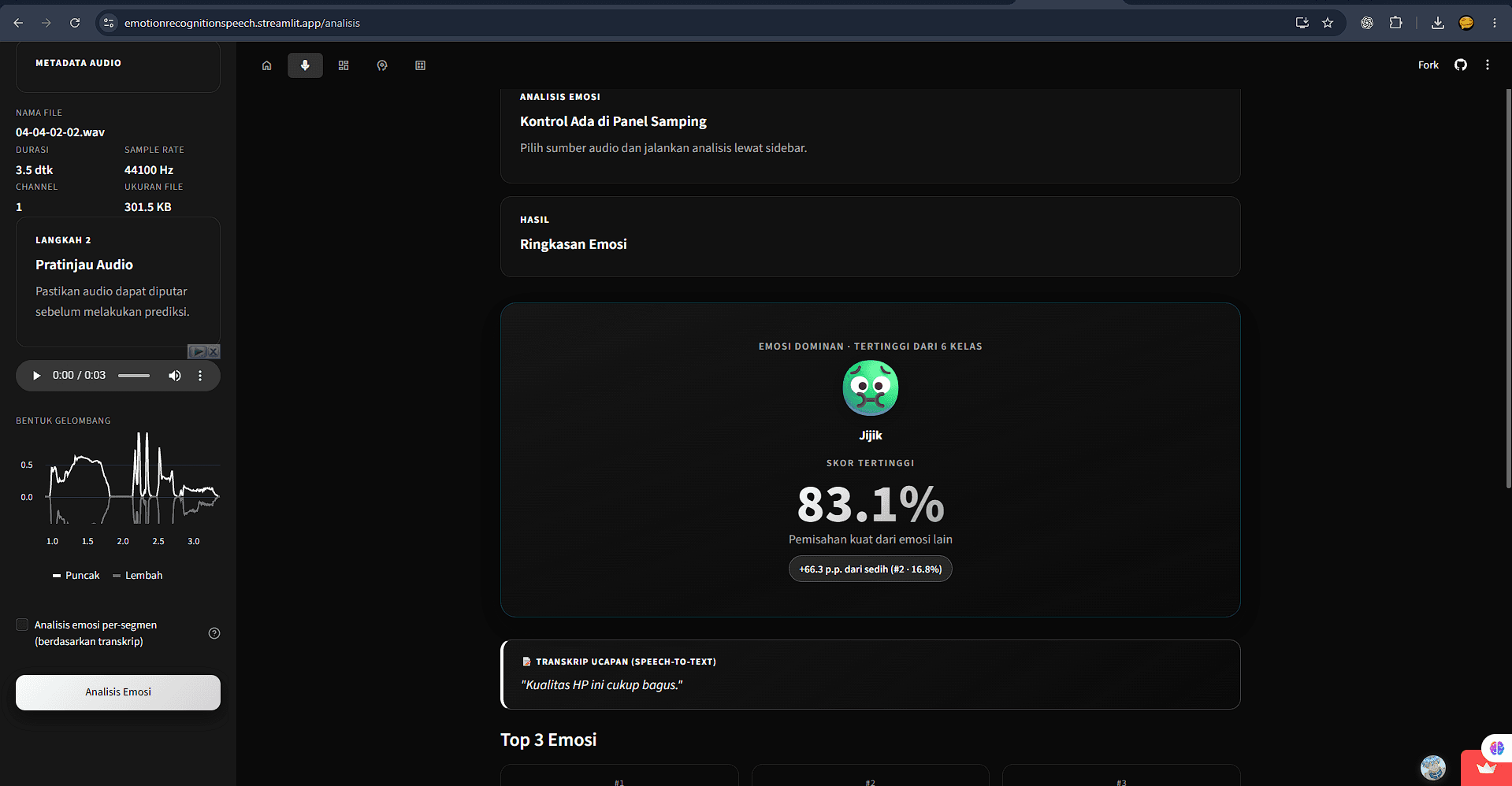Open audio player more options menu

200,376
